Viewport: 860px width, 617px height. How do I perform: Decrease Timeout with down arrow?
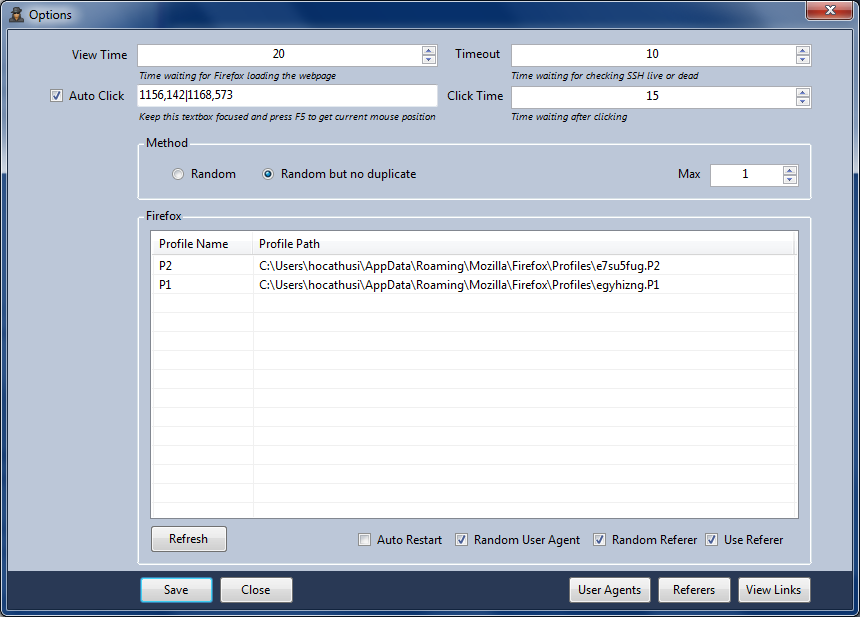click(802, 59)
